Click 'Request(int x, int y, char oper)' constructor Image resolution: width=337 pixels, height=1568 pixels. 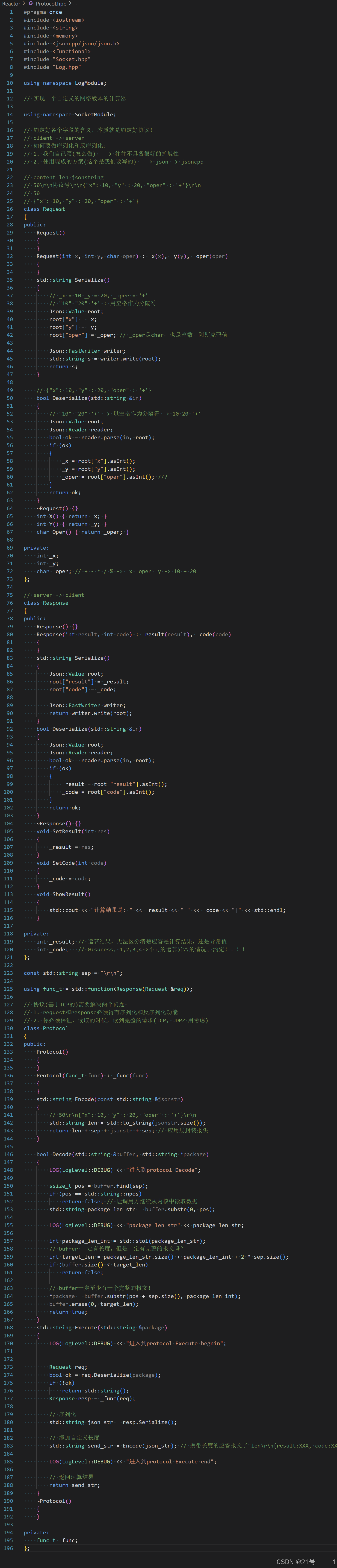coord(87,256)
